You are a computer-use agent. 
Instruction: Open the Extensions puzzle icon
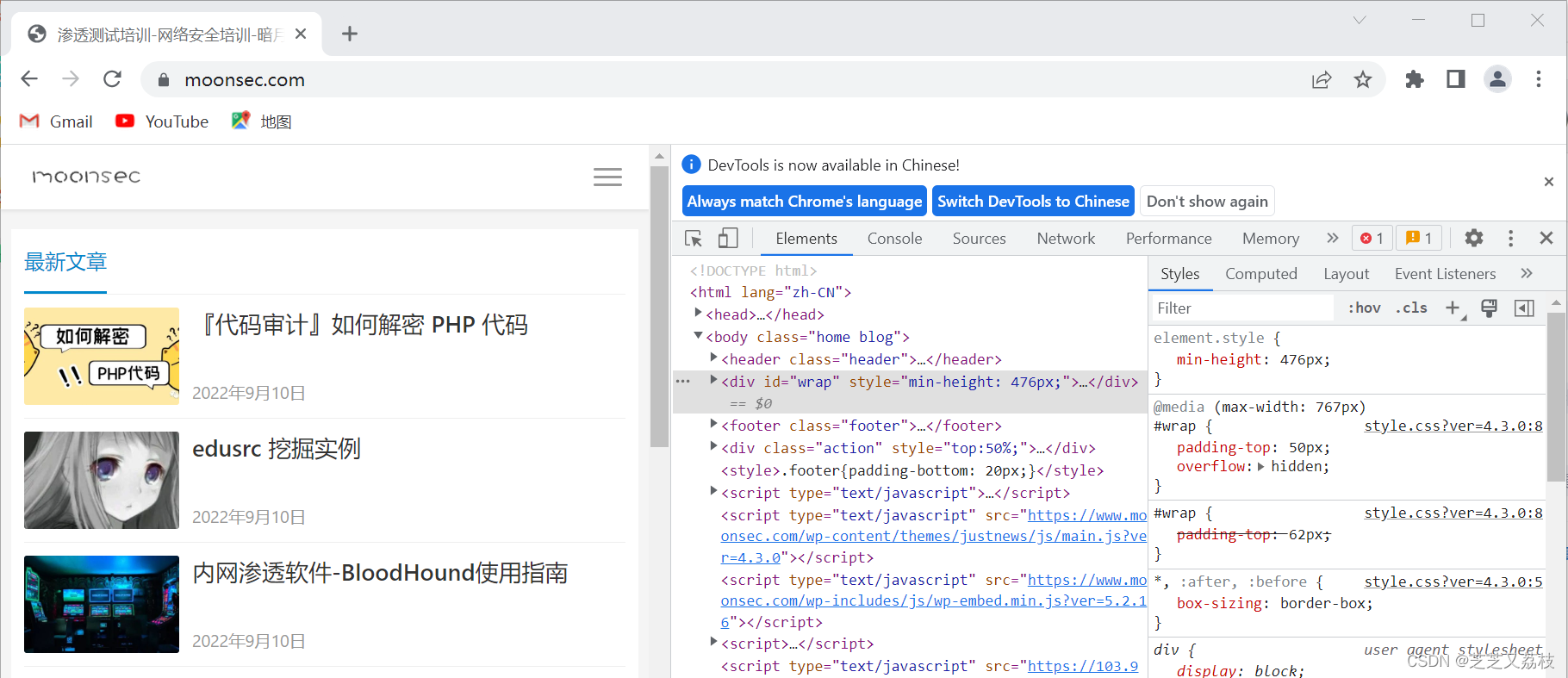click(x=1415, y=80)
